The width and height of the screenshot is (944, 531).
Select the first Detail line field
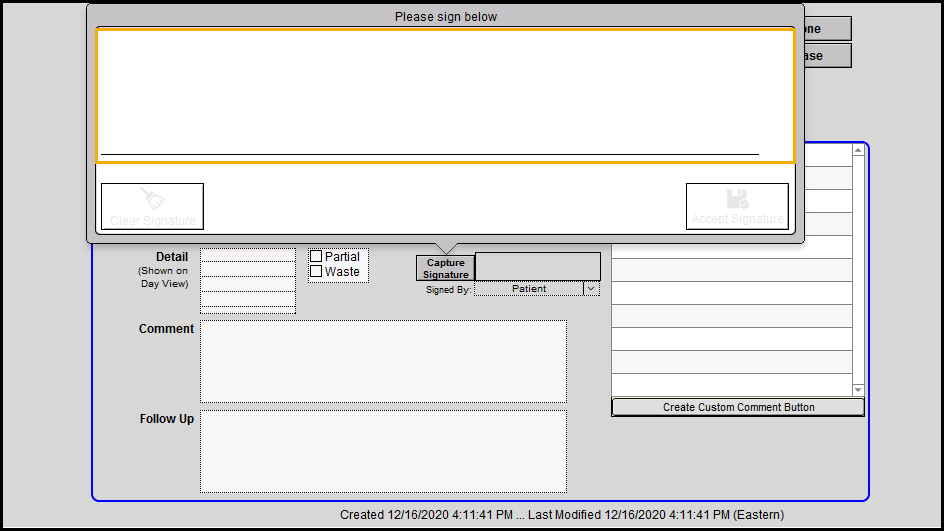pyautogui.click(x=248, y=256)
